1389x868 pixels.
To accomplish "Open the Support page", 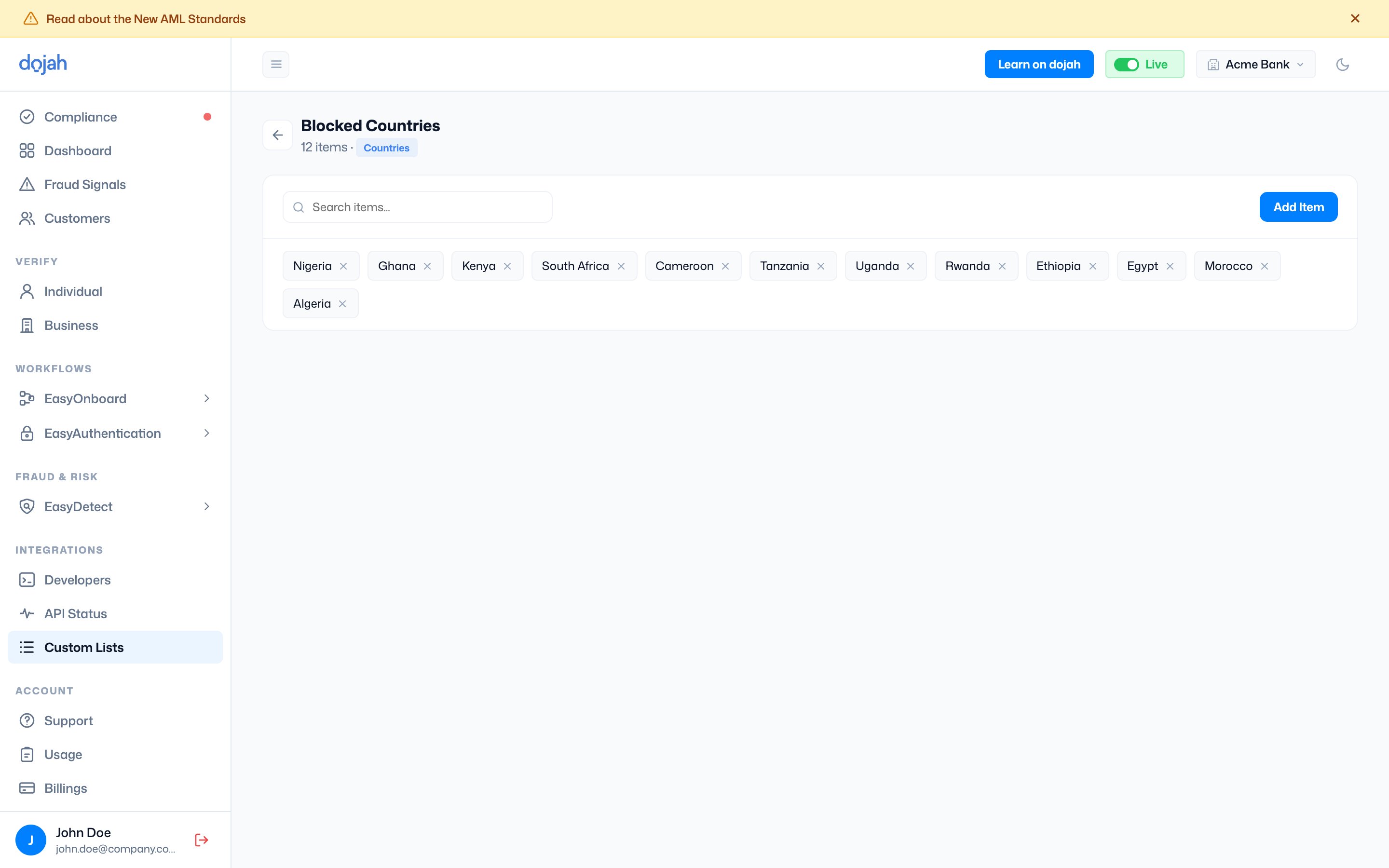I will (115, 720).
